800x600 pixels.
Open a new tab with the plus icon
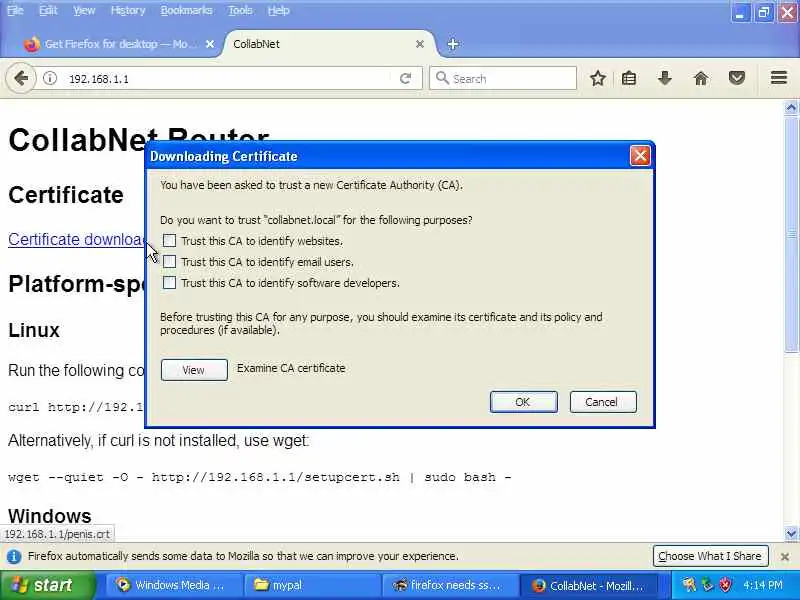pyautogui.click(x=453, y=44)
